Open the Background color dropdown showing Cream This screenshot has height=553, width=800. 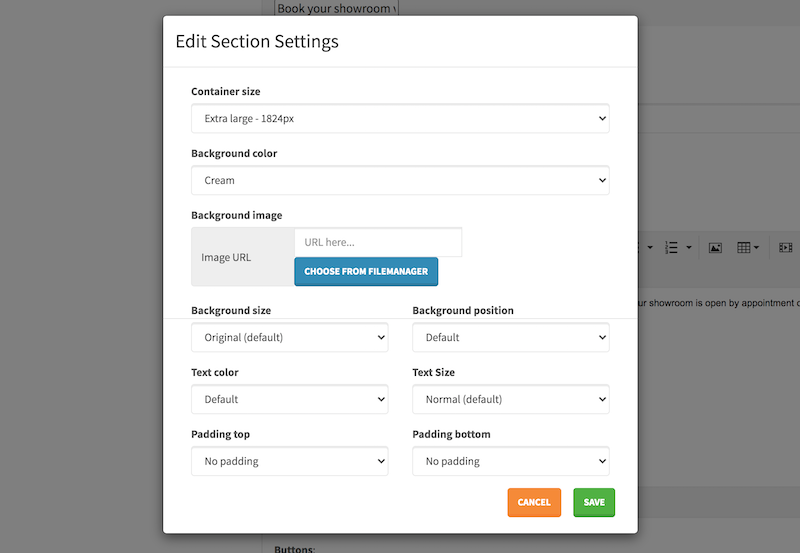(400, 180)
